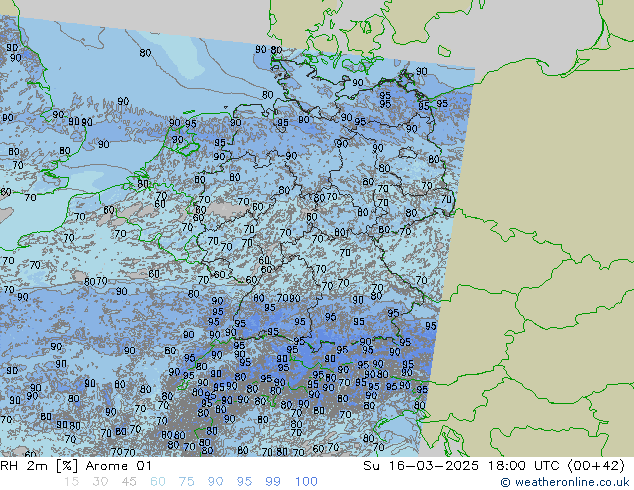Click legend value 90

(215, 482)
